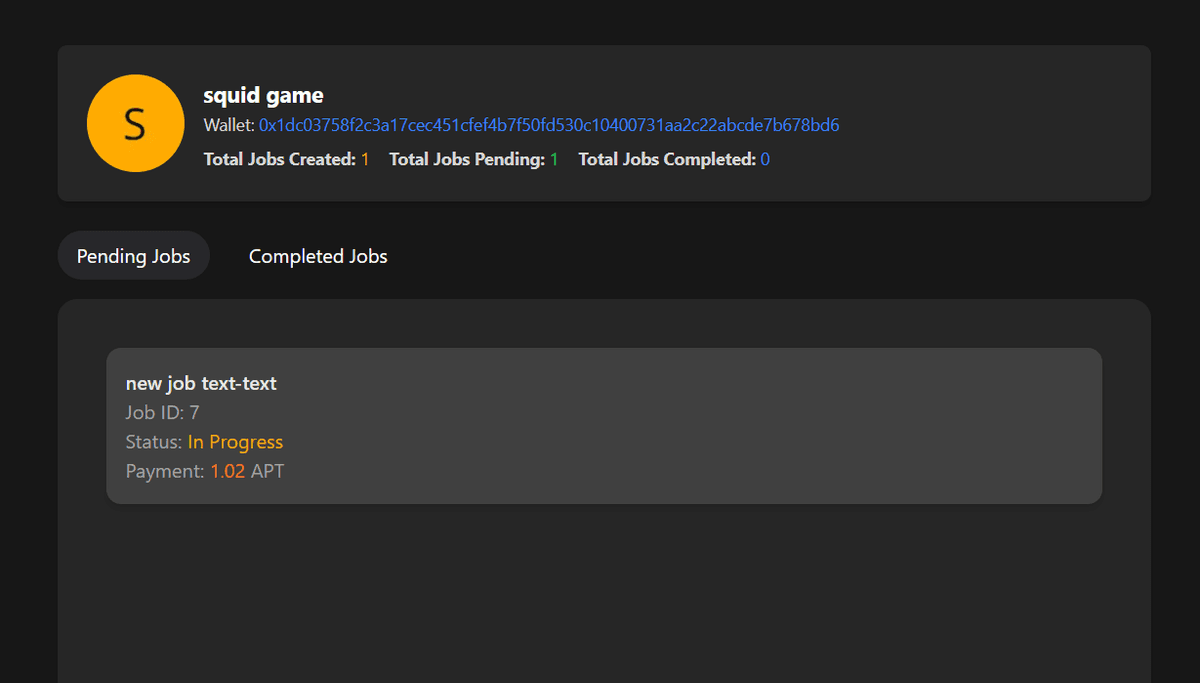Select the Pending Jobs tab

click(x=133, y=256)
